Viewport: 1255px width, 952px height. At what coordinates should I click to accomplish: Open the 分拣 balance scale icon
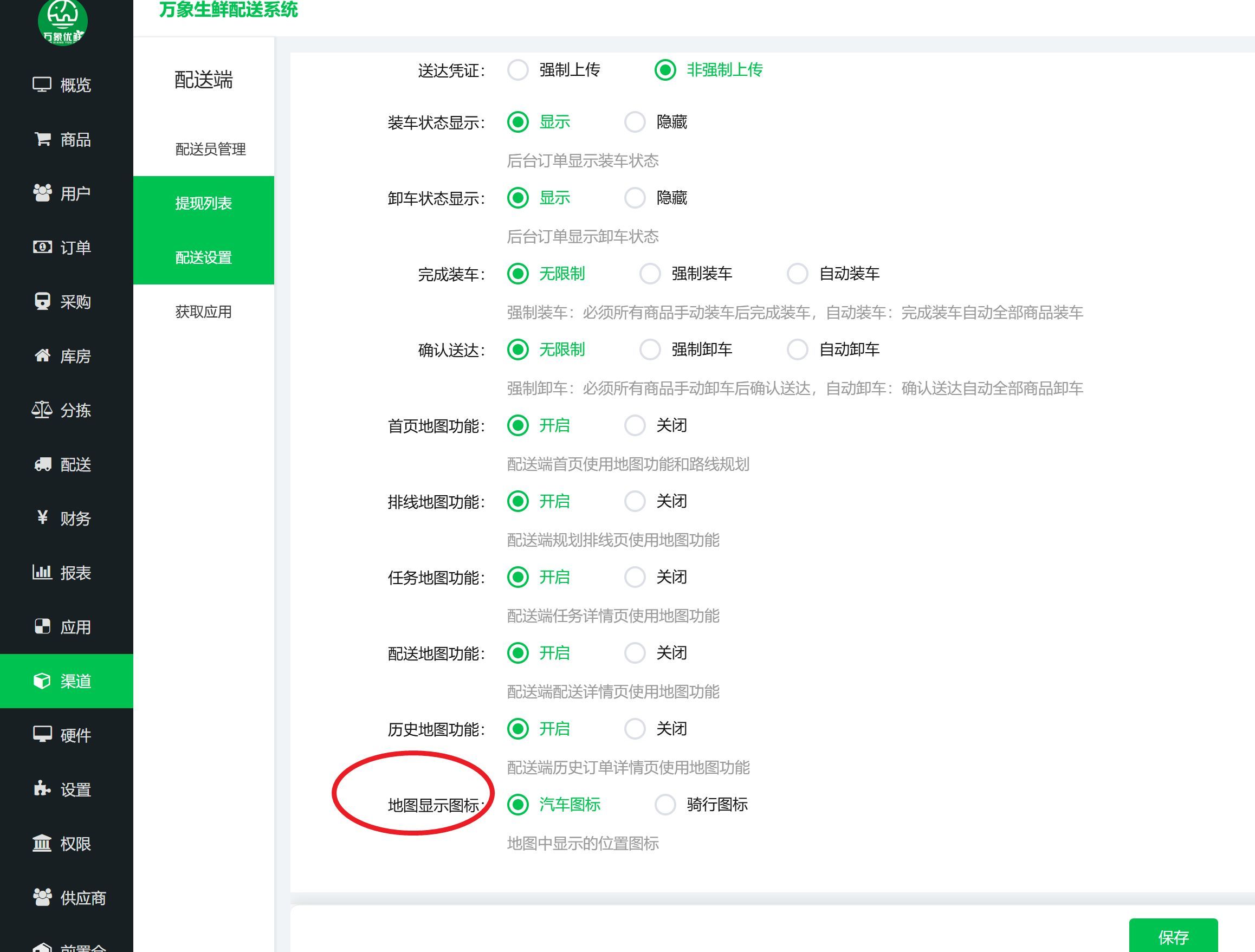(42, 410)
